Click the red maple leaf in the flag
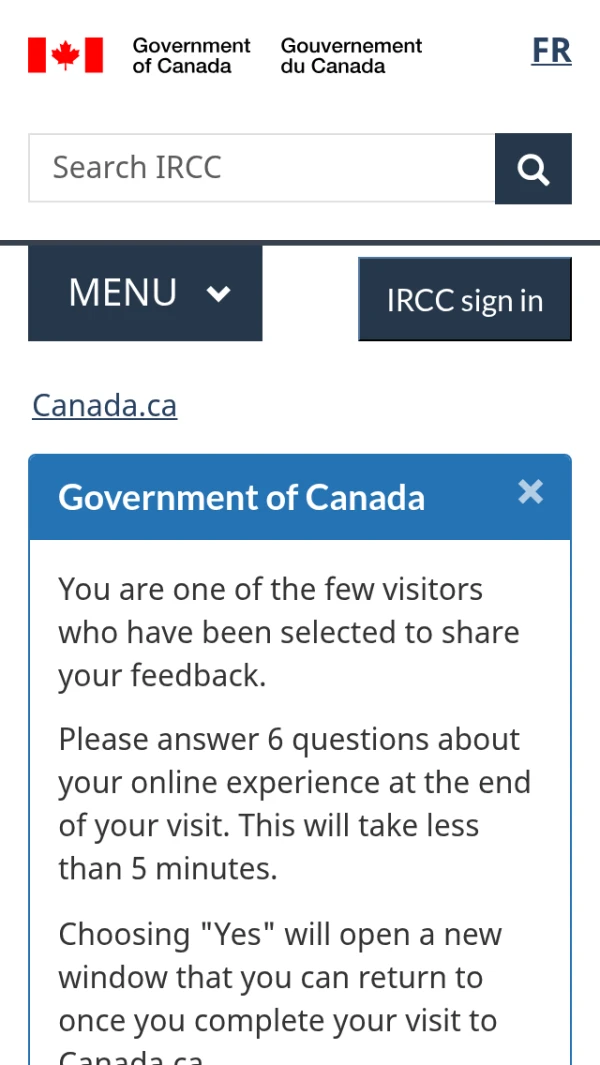 tap(65, 55)
